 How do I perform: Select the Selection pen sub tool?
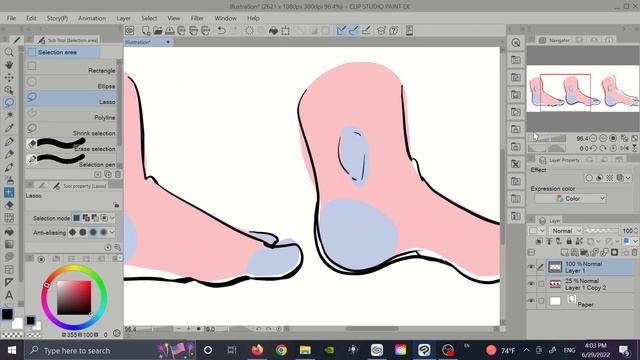[71, 161]
